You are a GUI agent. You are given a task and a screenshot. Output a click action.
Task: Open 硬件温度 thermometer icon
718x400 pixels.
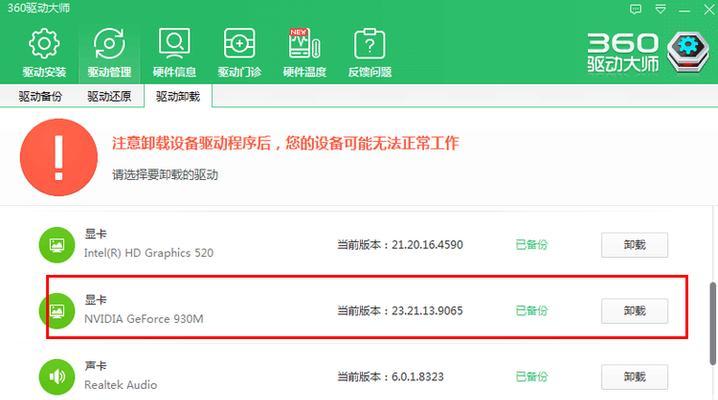(304, 43)
